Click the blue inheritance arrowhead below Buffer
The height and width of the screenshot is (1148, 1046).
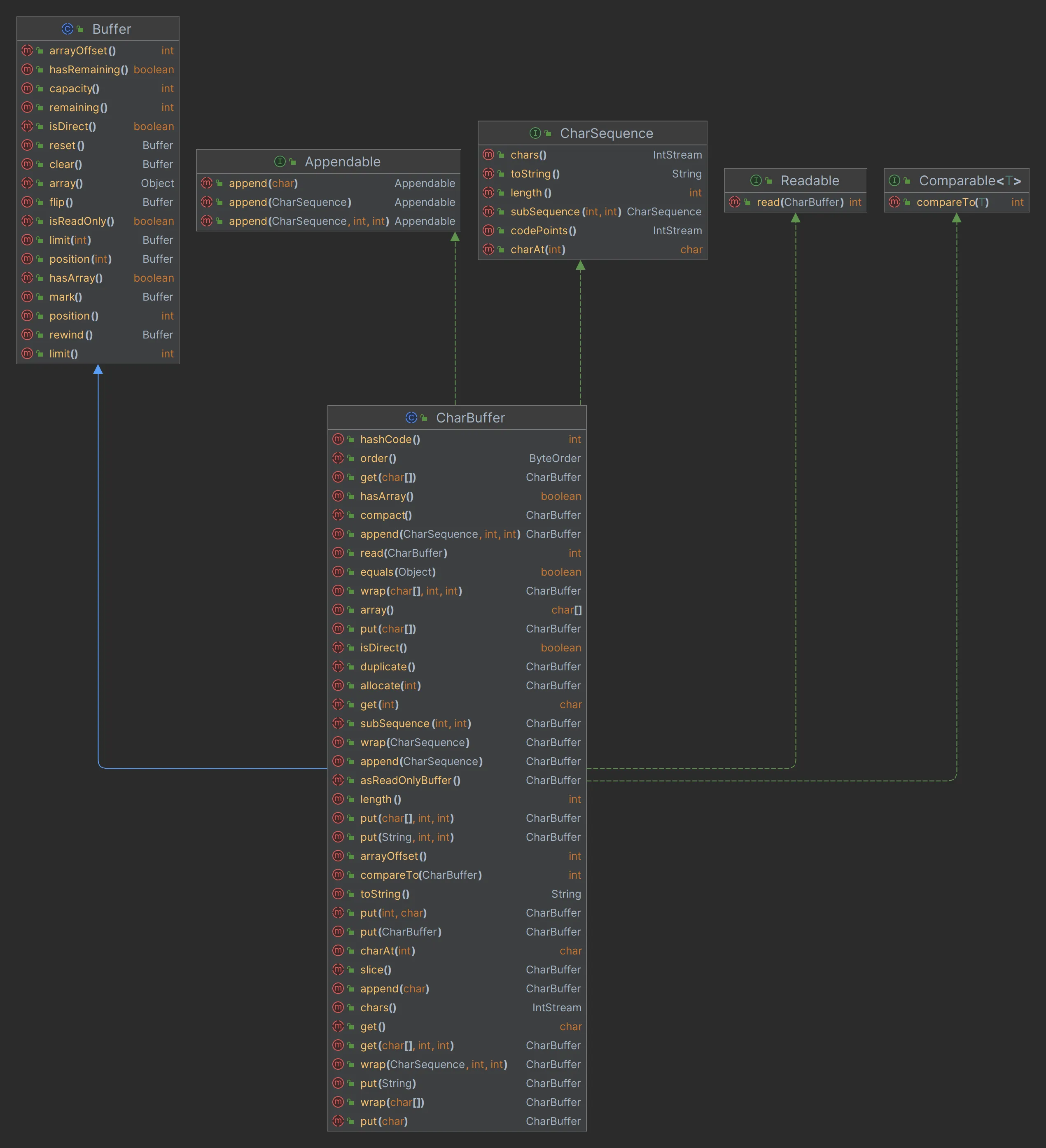point(98,370)
